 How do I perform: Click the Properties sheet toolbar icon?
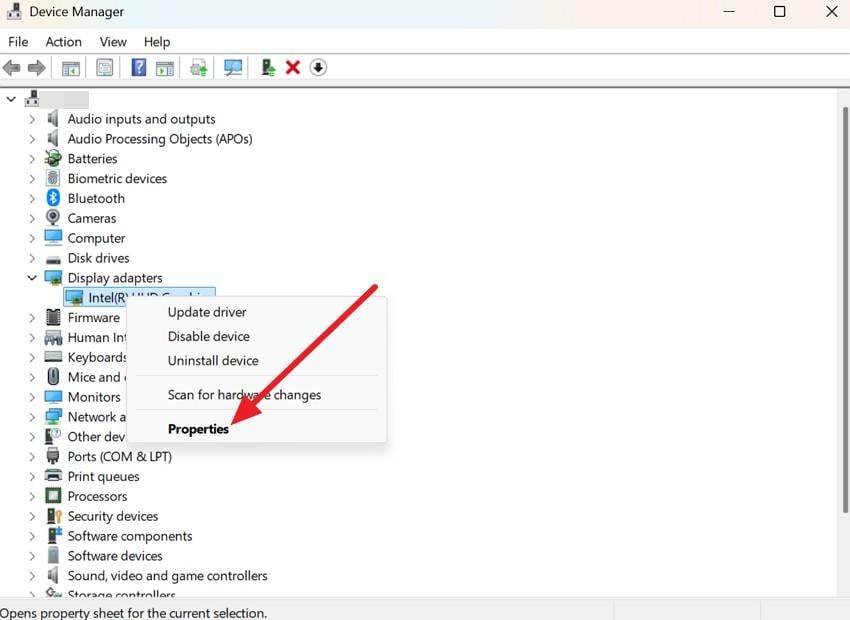pyautogui.click(x=105, y=68)
